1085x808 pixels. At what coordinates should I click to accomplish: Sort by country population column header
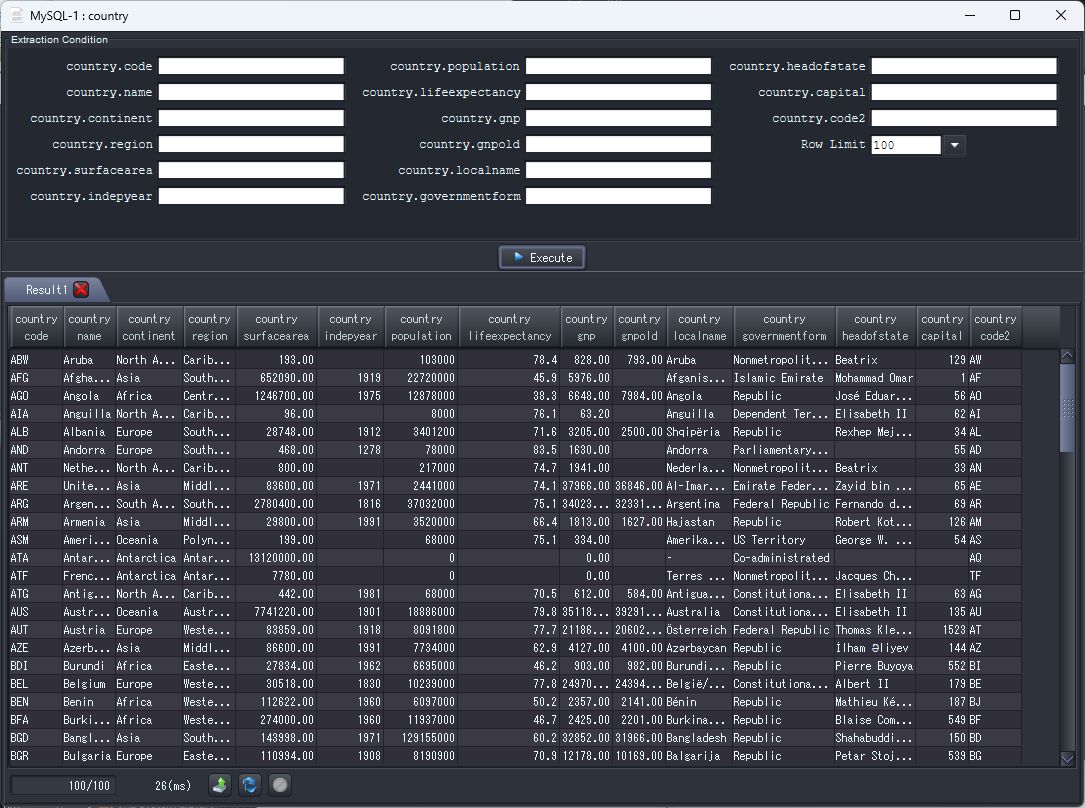tap(421, 327)
